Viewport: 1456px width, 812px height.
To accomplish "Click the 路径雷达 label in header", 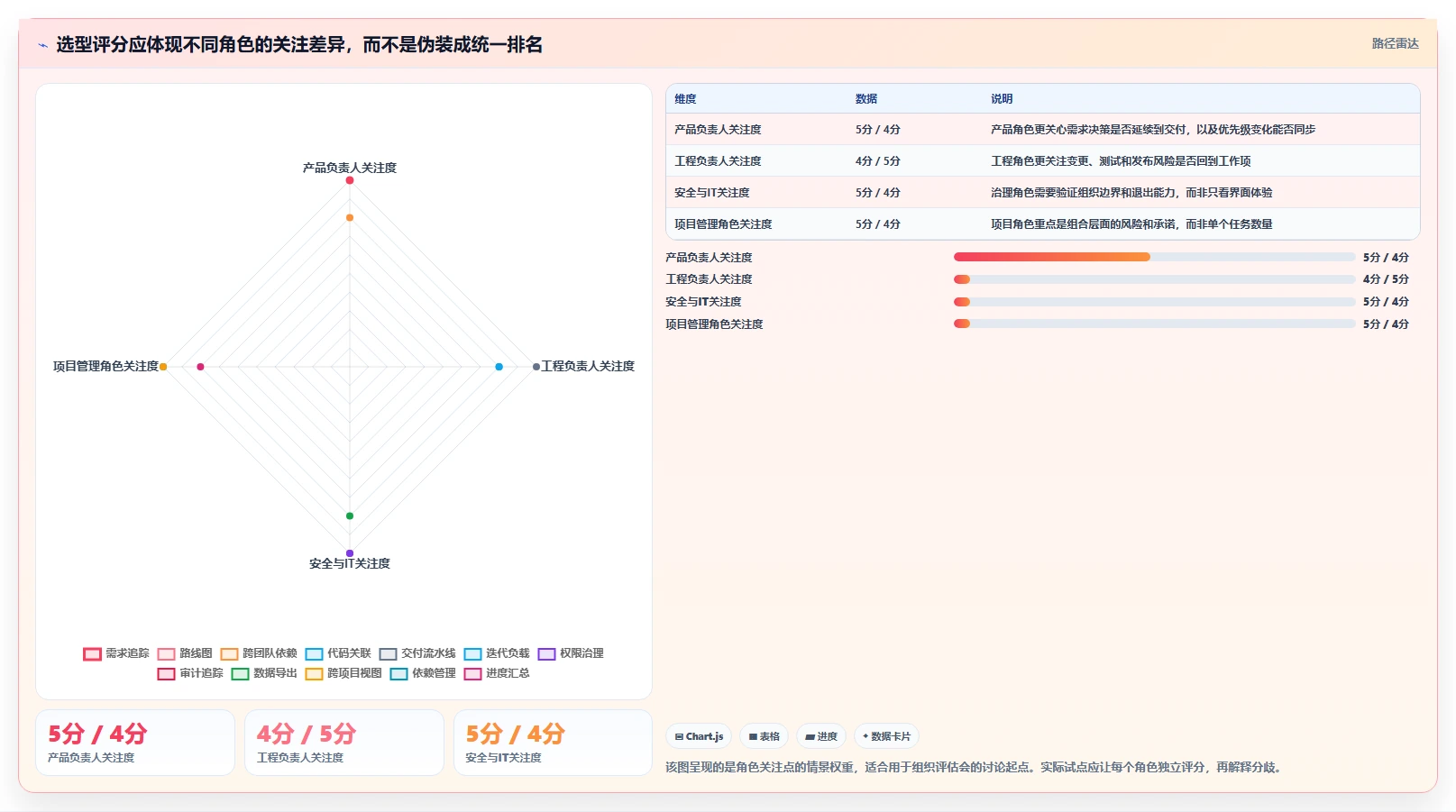I will [x=1395, y=43].
